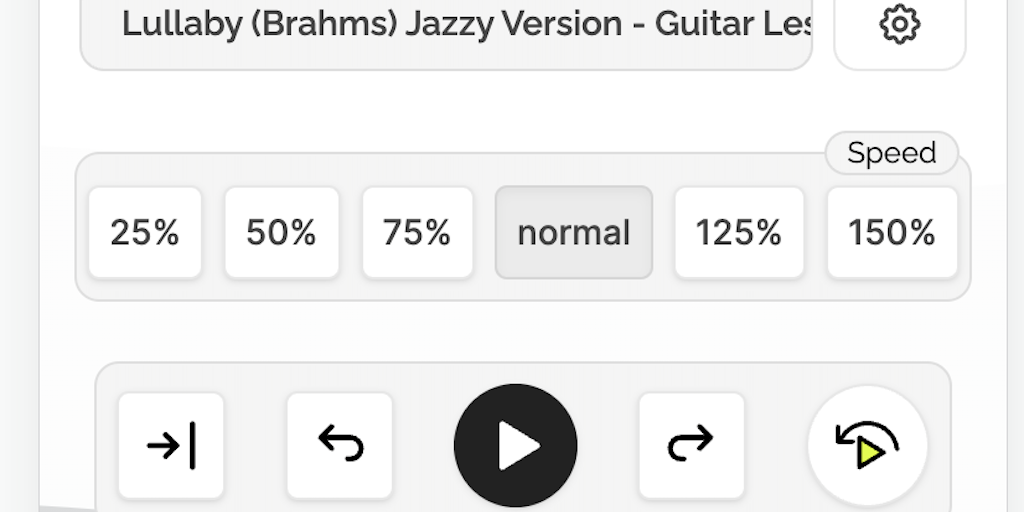Click the Lullaby (Brahms) Jazzy Version title field
This screenshot has height=512, width=1024.
pyautogui.click(x=445, y=25)
